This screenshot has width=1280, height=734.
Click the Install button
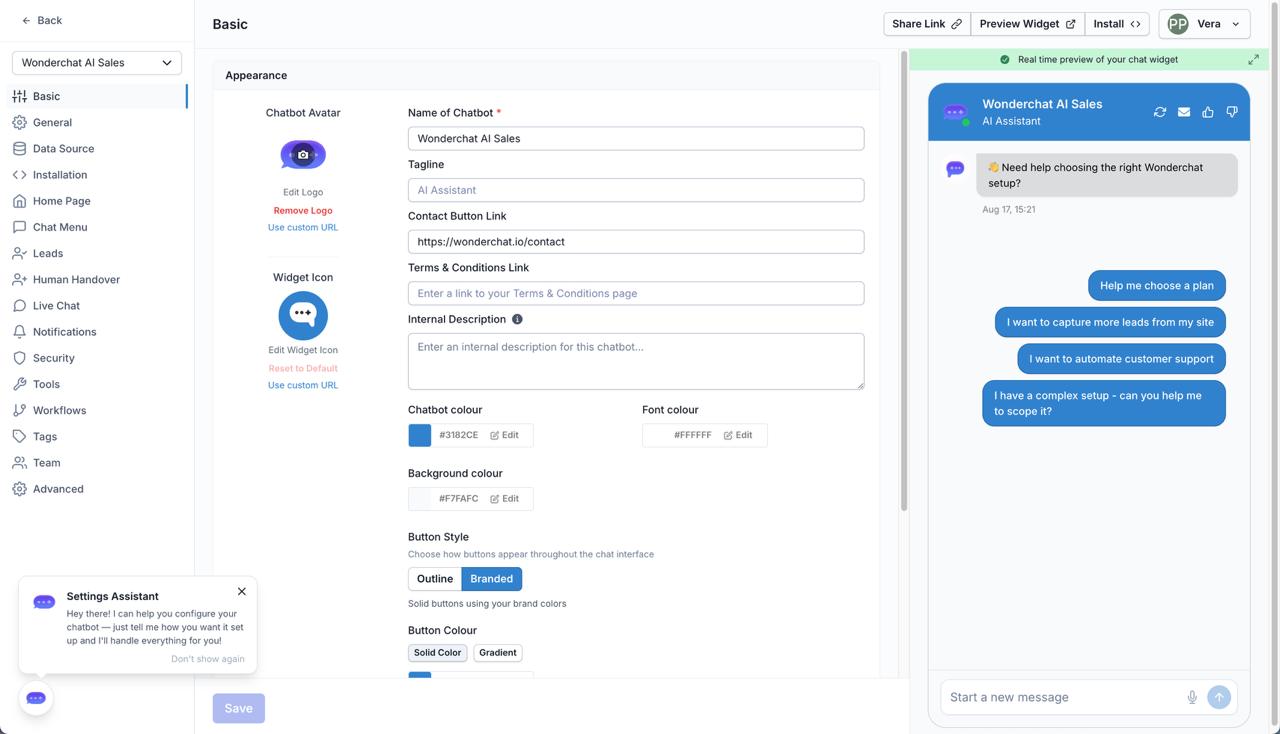point(1116,24)
